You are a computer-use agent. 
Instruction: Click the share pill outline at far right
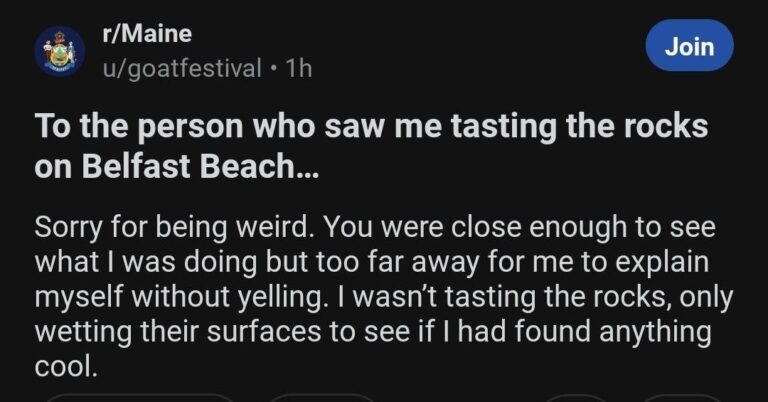(x=683, y=398)
